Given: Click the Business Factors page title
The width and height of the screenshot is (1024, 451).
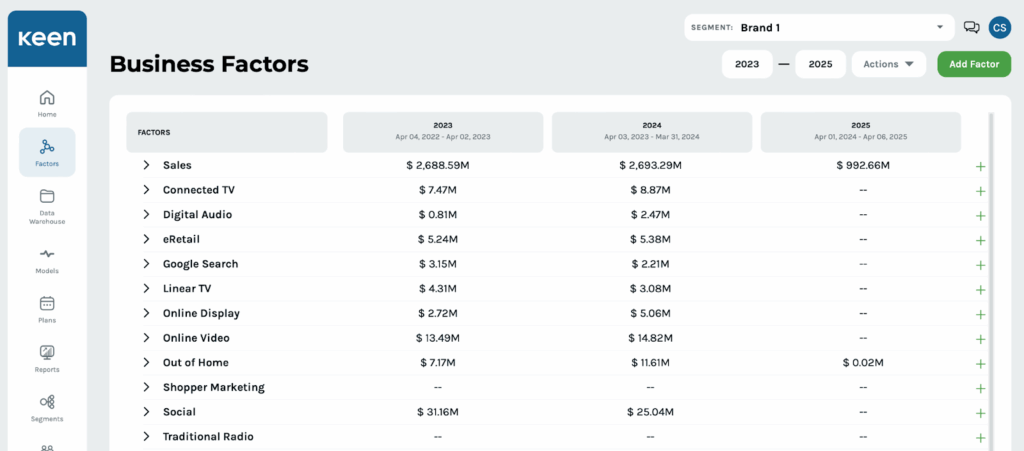Looking at the screenshot, I should 209,64.
